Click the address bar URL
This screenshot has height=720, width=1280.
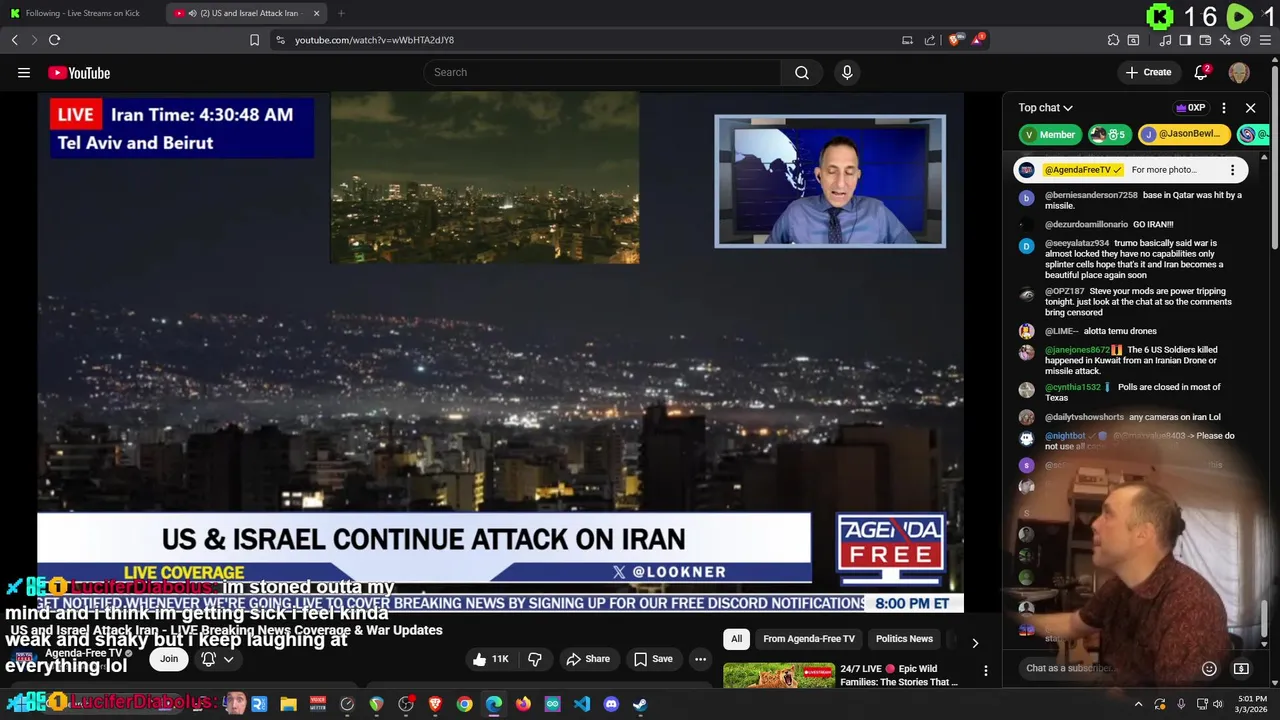[374, 40]
